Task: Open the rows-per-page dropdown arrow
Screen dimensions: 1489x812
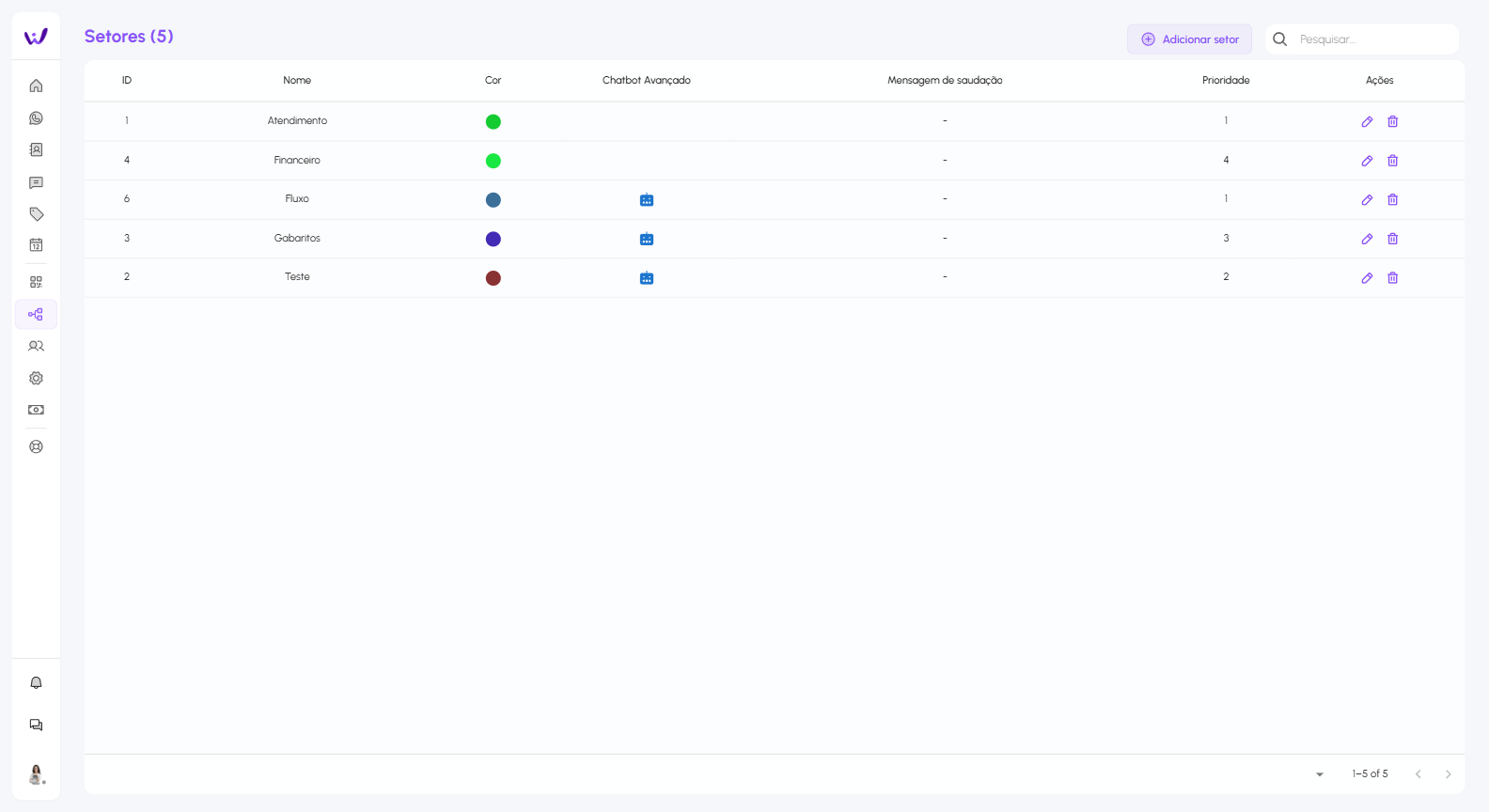Action: 1320,774
